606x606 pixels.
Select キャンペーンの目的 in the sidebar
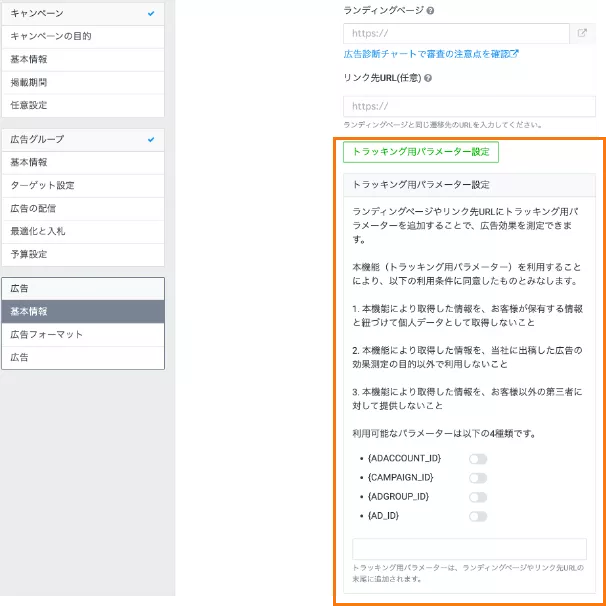point(81,36)
